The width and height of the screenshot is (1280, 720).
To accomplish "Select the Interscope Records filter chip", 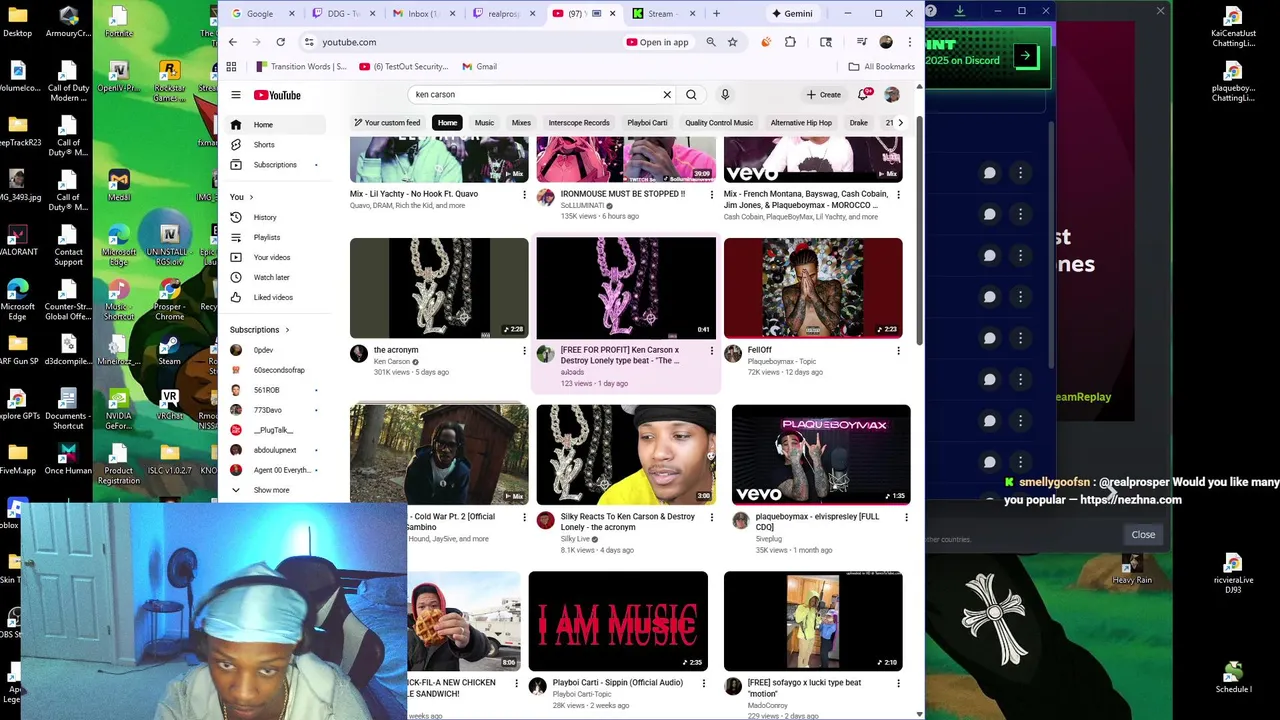I will (579, 123).
